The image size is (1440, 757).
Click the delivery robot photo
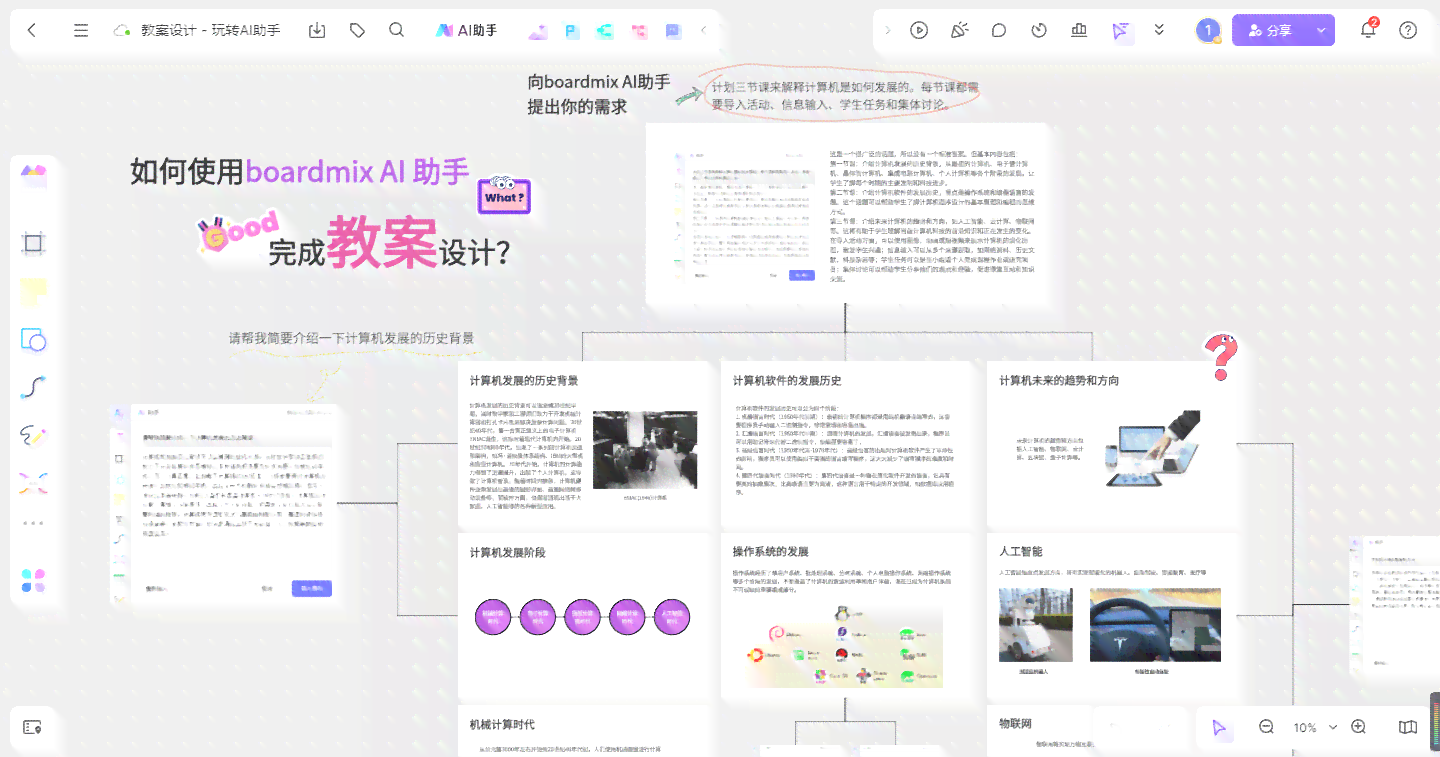[x=1036, y=625]
